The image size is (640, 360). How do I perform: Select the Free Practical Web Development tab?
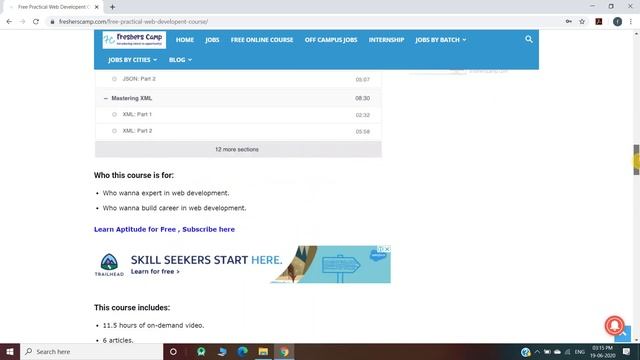53,7
